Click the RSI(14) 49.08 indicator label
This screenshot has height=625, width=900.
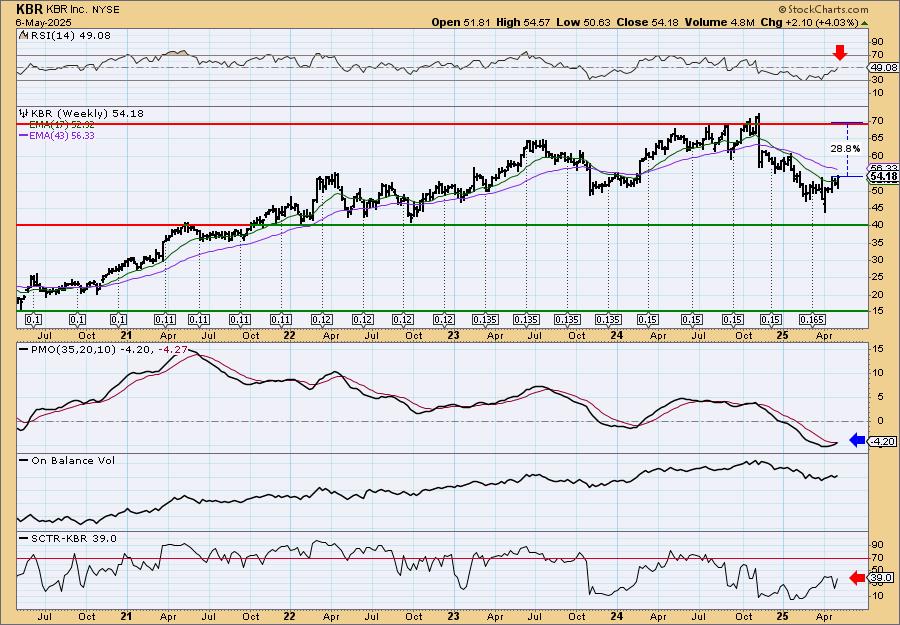click(70, 35)
